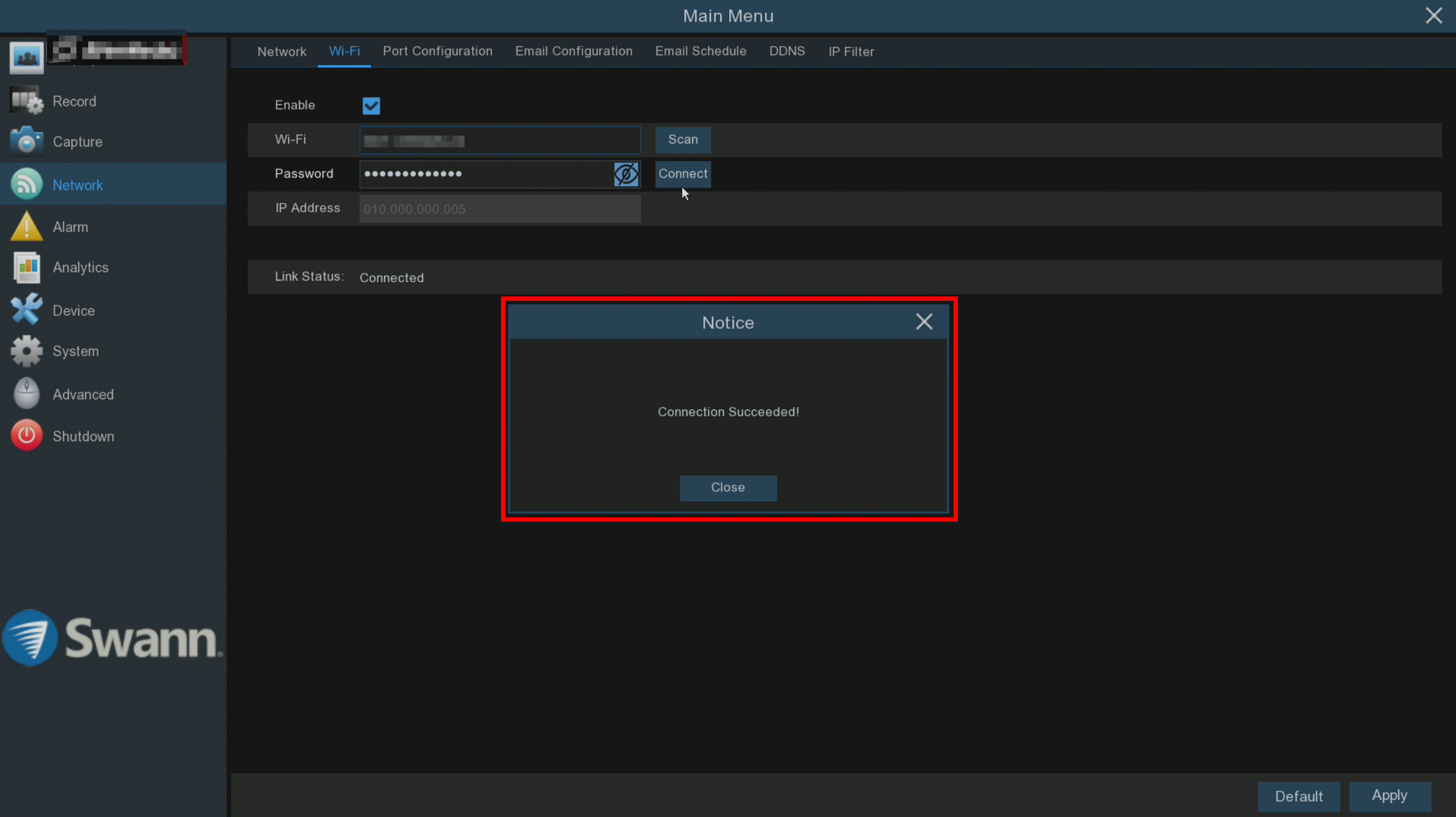Open System gear icon
Viewport: 1456px width, 817px height.
26,351
